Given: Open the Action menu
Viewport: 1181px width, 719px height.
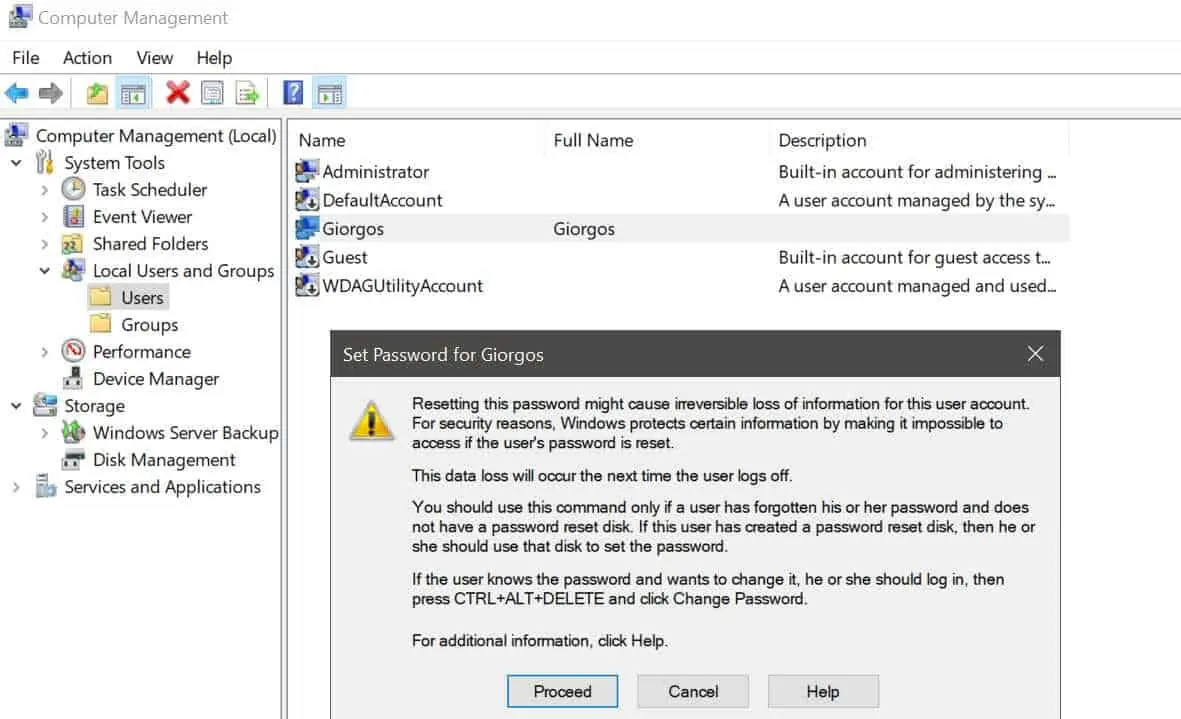Looking at the screenshot, I should (x=87, y=58).
